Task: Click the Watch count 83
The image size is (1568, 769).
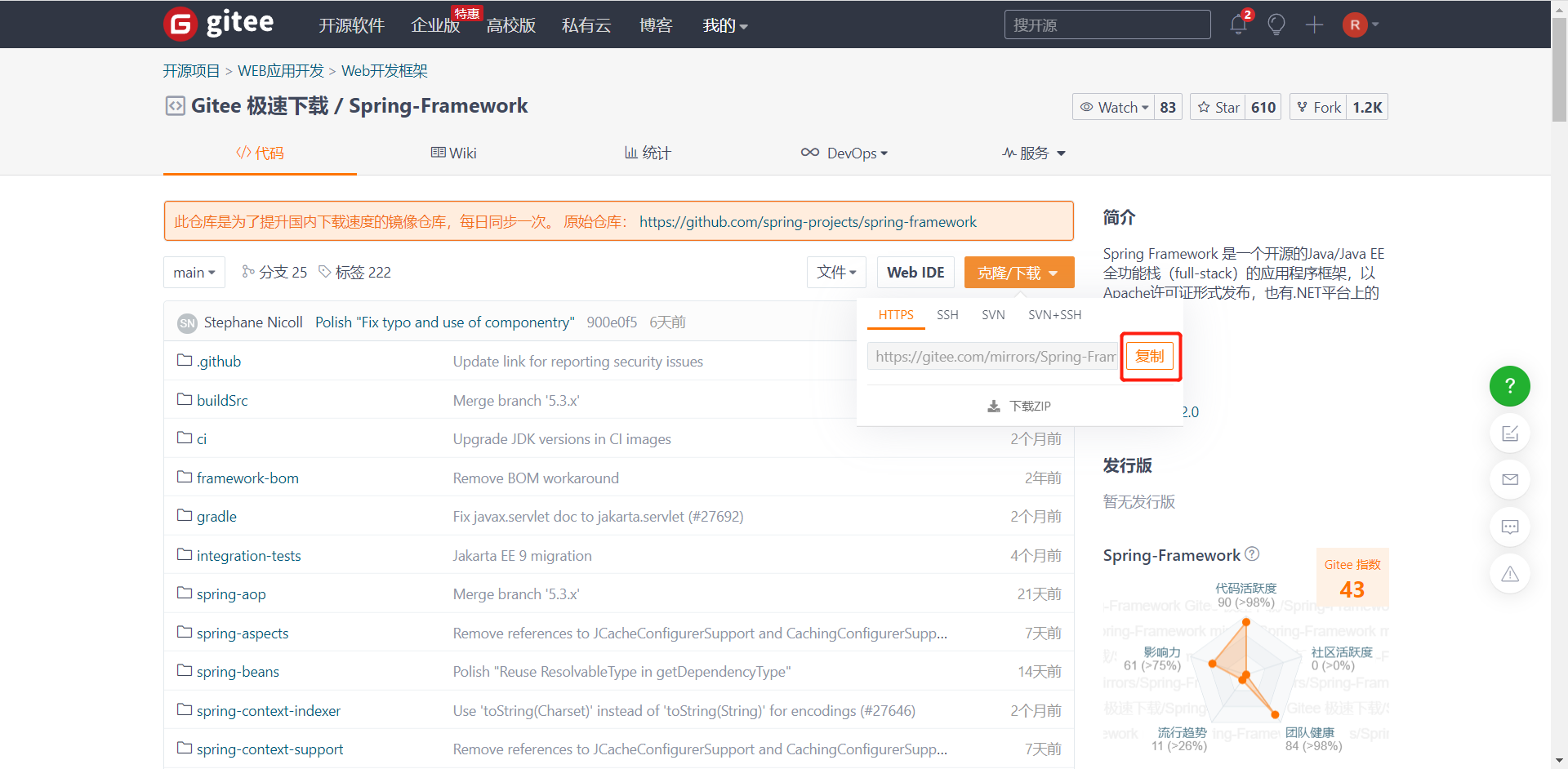Action: pos(1168,107)
